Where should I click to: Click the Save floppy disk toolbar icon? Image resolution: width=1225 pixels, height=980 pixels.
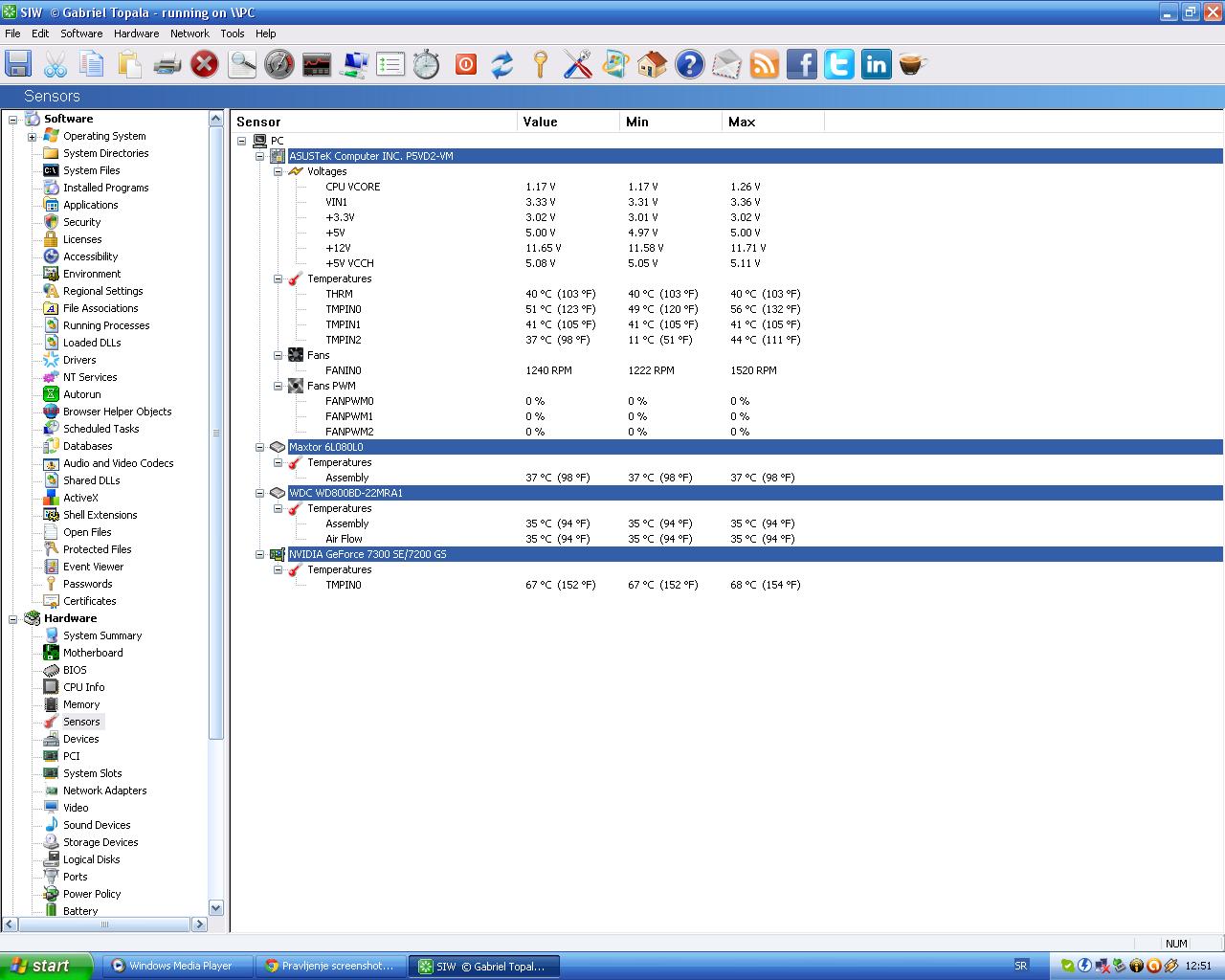pyautogui.click(x=18, y=64)
